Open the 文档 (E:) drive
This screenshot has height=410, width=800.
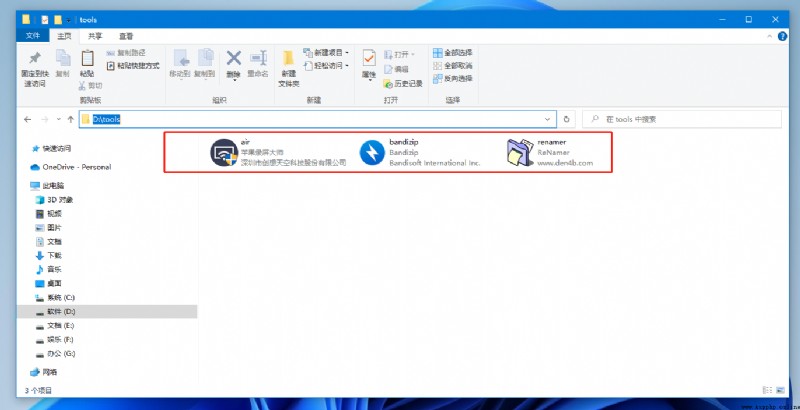pos(55,325)
